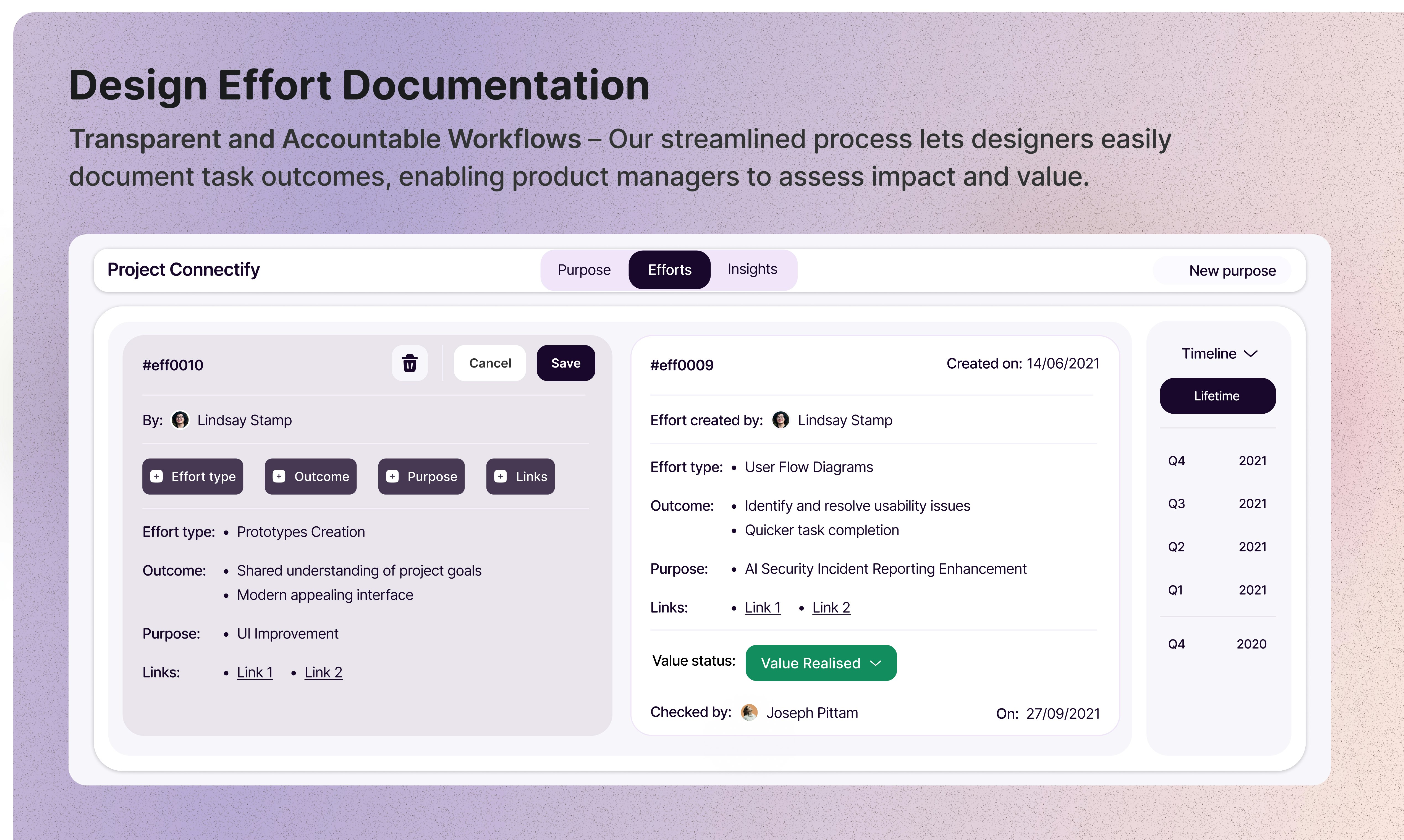Image resolution: width=1404 pixels, height=840 pixels.
Task: Open Link 2 in #eff0010 card
Action: click(x=323, y=673)
